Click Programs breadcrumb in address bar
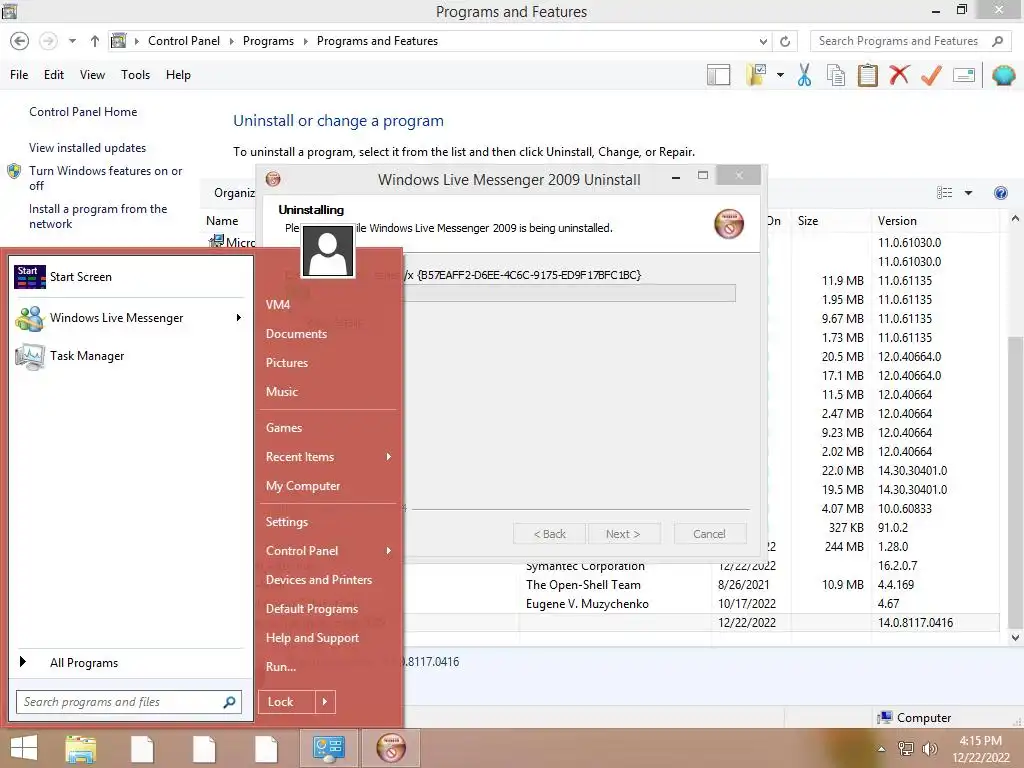1024x768 pixels. [268, 41]
